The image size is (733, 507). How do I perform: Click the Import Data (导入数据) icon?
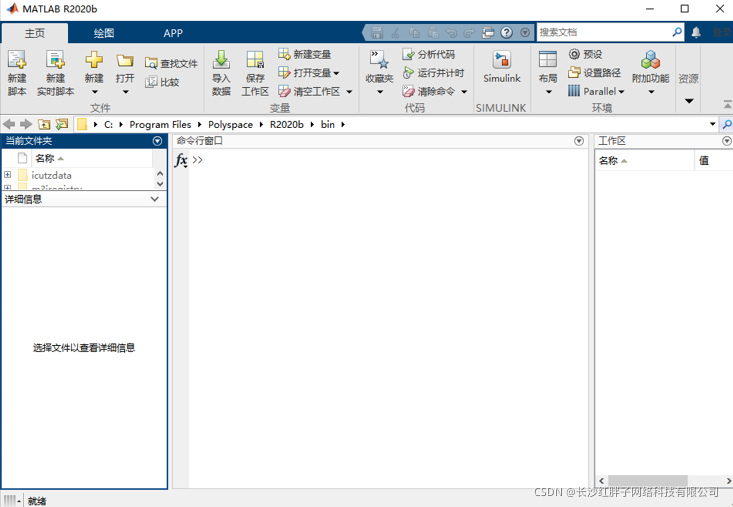[221, 60]
